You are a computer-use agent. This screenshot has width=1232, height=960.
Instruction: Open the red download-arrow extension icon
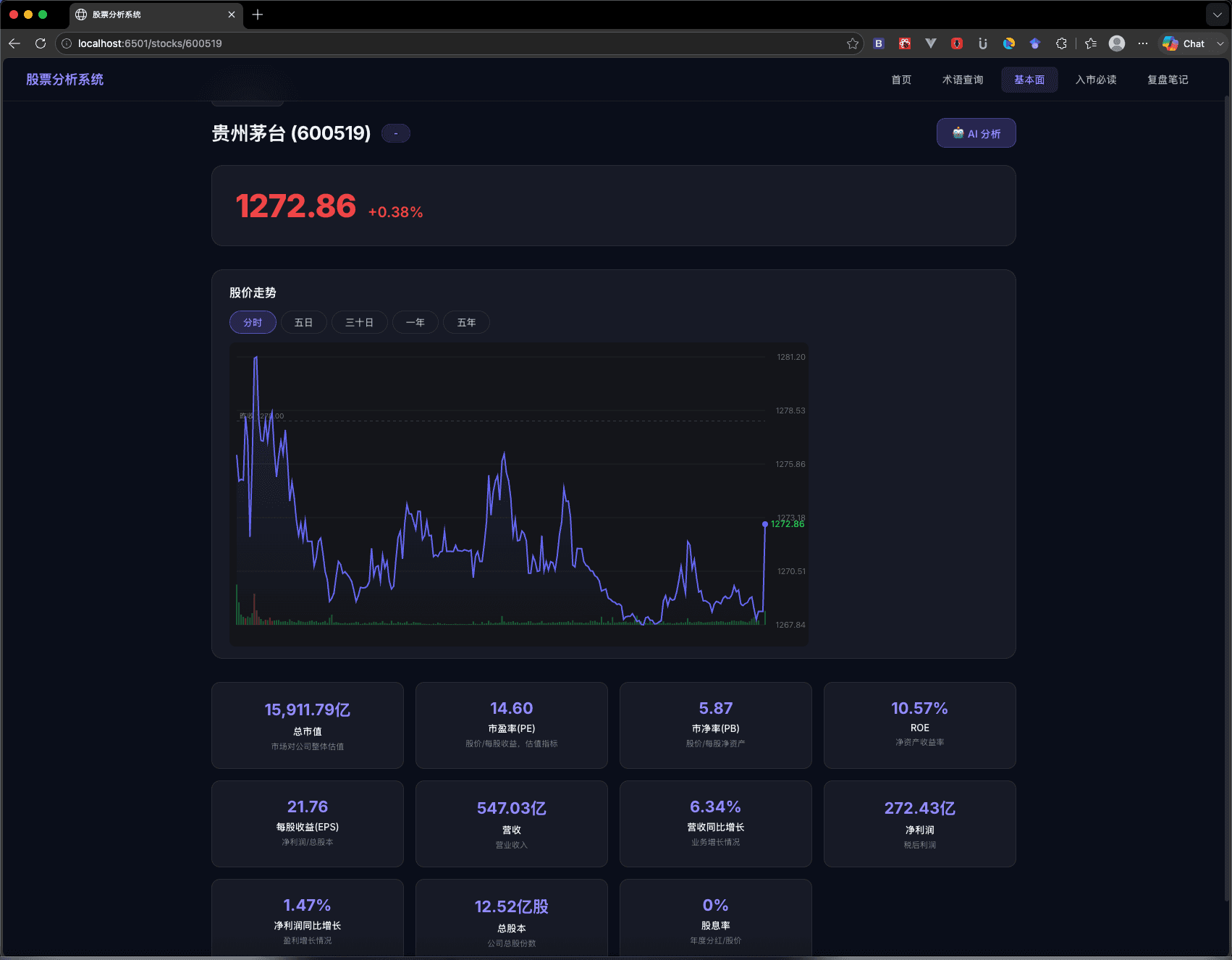coord(957,43)
